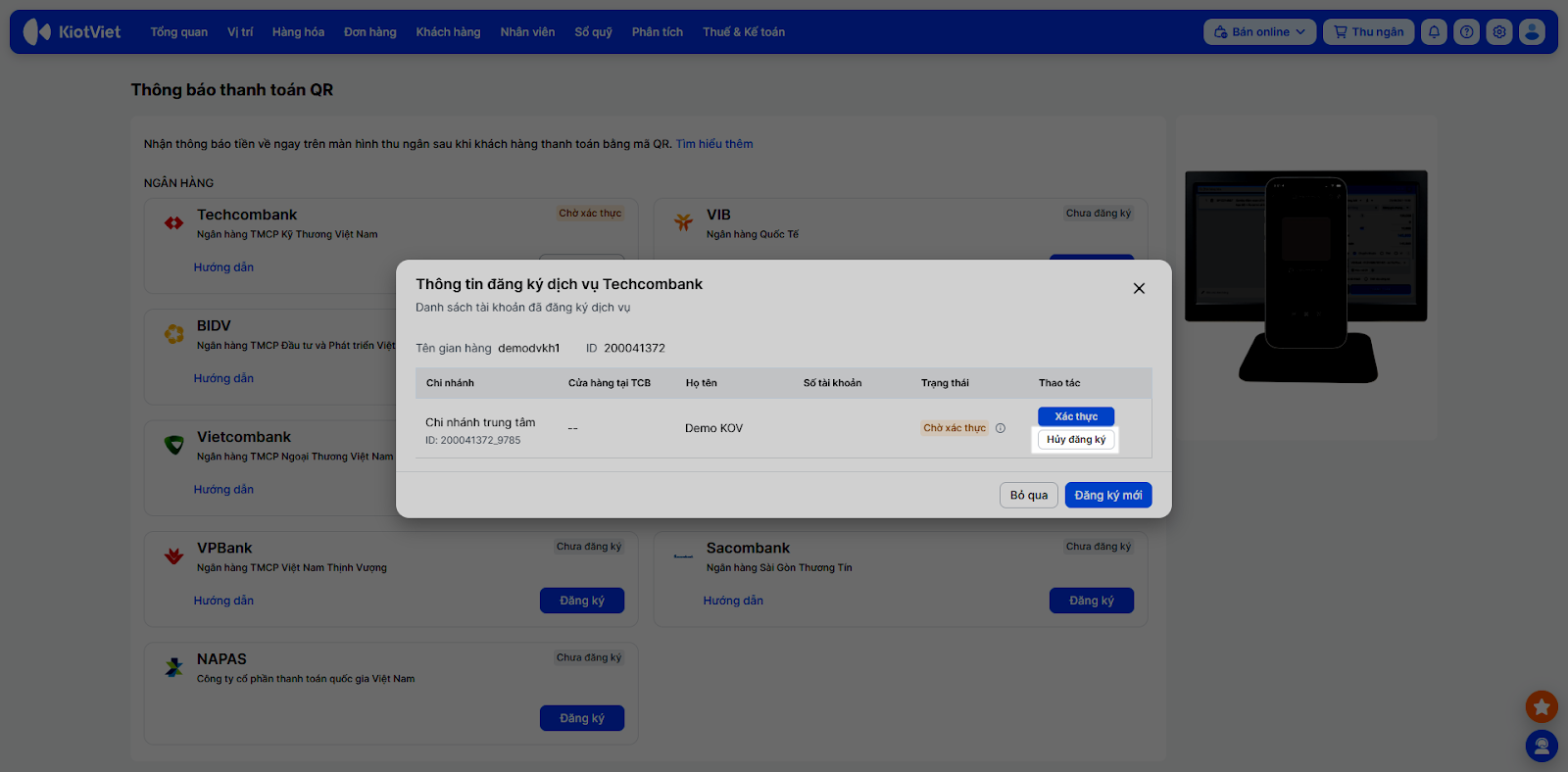Click the Đăng ký mới button

click(x=1108, y=495)
